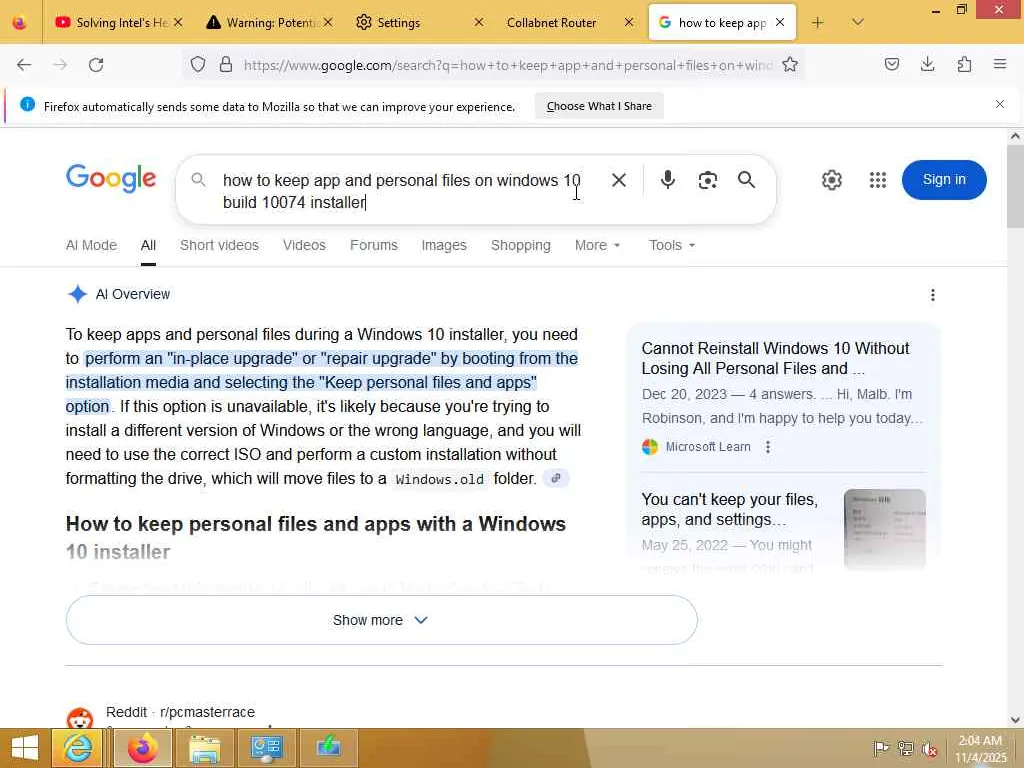Expand AI Overview with Show more
This screenshot has width=1024, height=768.
381,620
